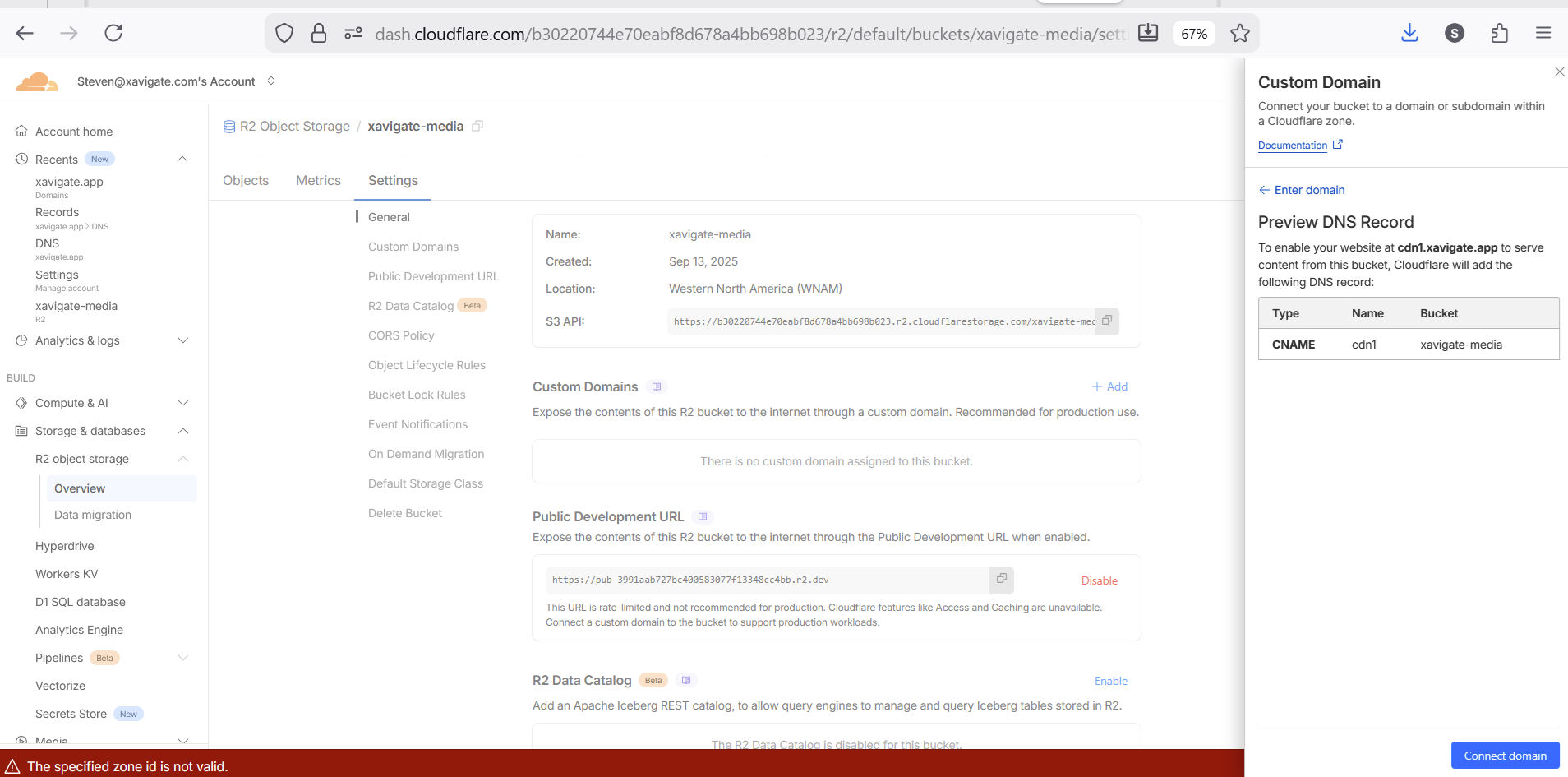Click the Storage & databases icon
1568x777 pixels.
[x=21, y=431]
